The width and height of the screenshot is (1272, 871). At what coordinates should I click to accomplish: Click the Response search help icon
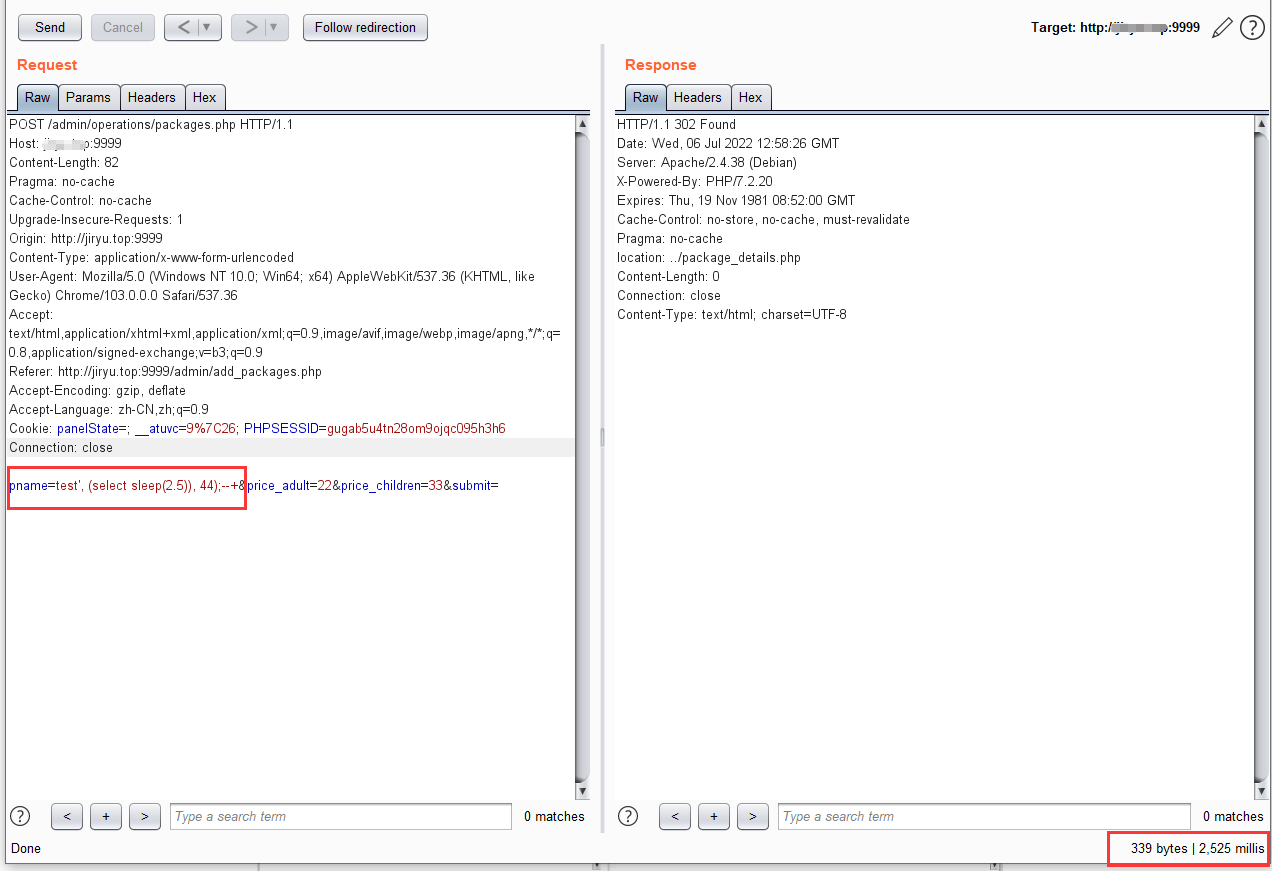tap(628, 816)
